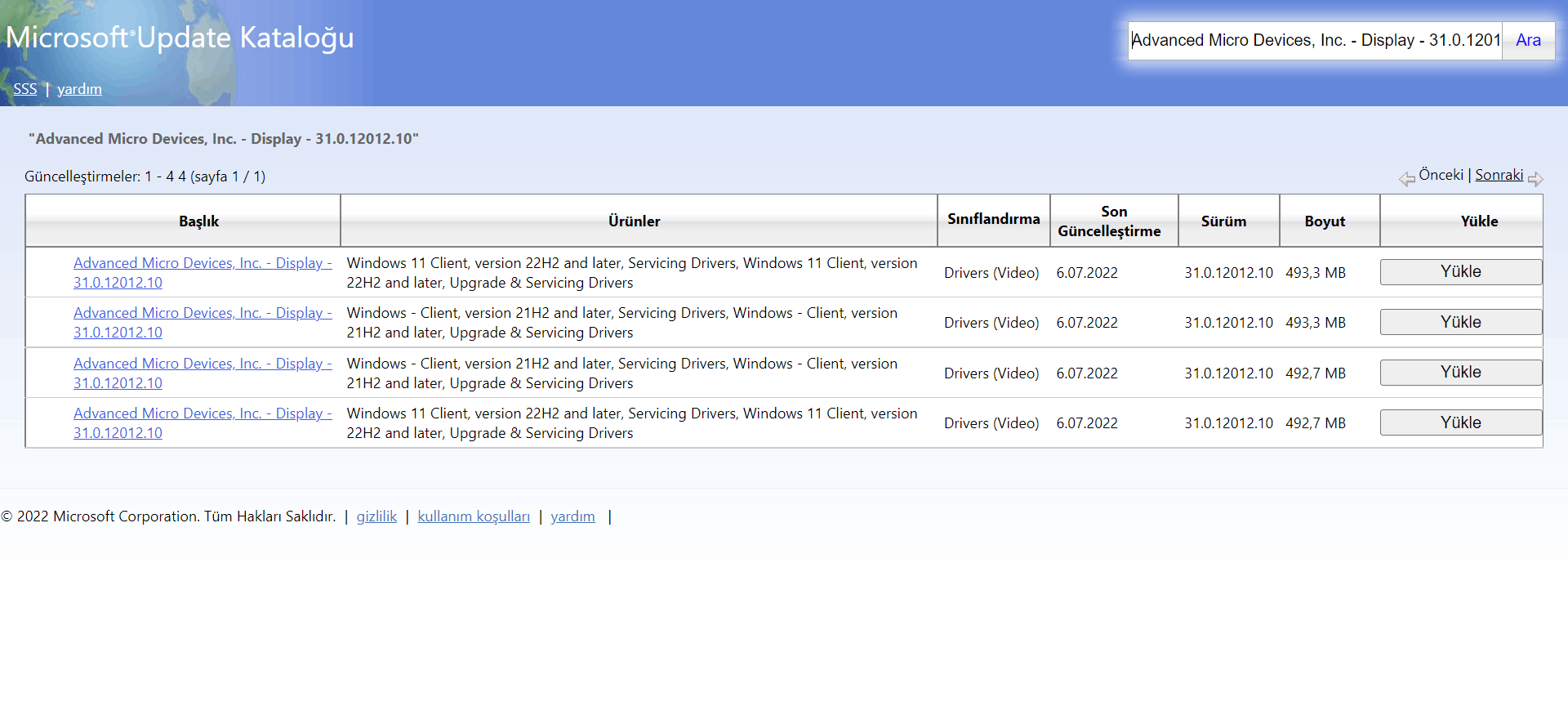Screen dimensions: 1568x724
Task: Open 21H2 493,3 MB row driver title link
Action: pos(203,323)
